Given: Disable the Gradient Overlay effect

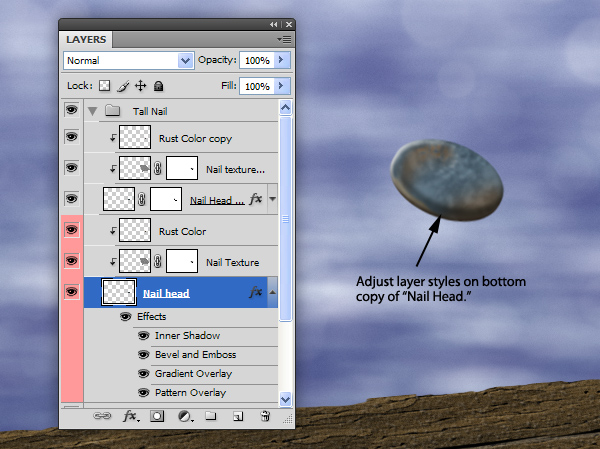Looking at the screenshot, I should tap(143, 374).
